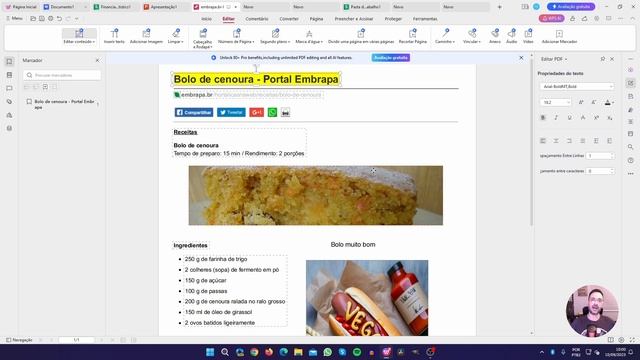640x360 pixels.
Task: Click Dividir uma página em várias páginas
Action: click(x=361, y=36)
